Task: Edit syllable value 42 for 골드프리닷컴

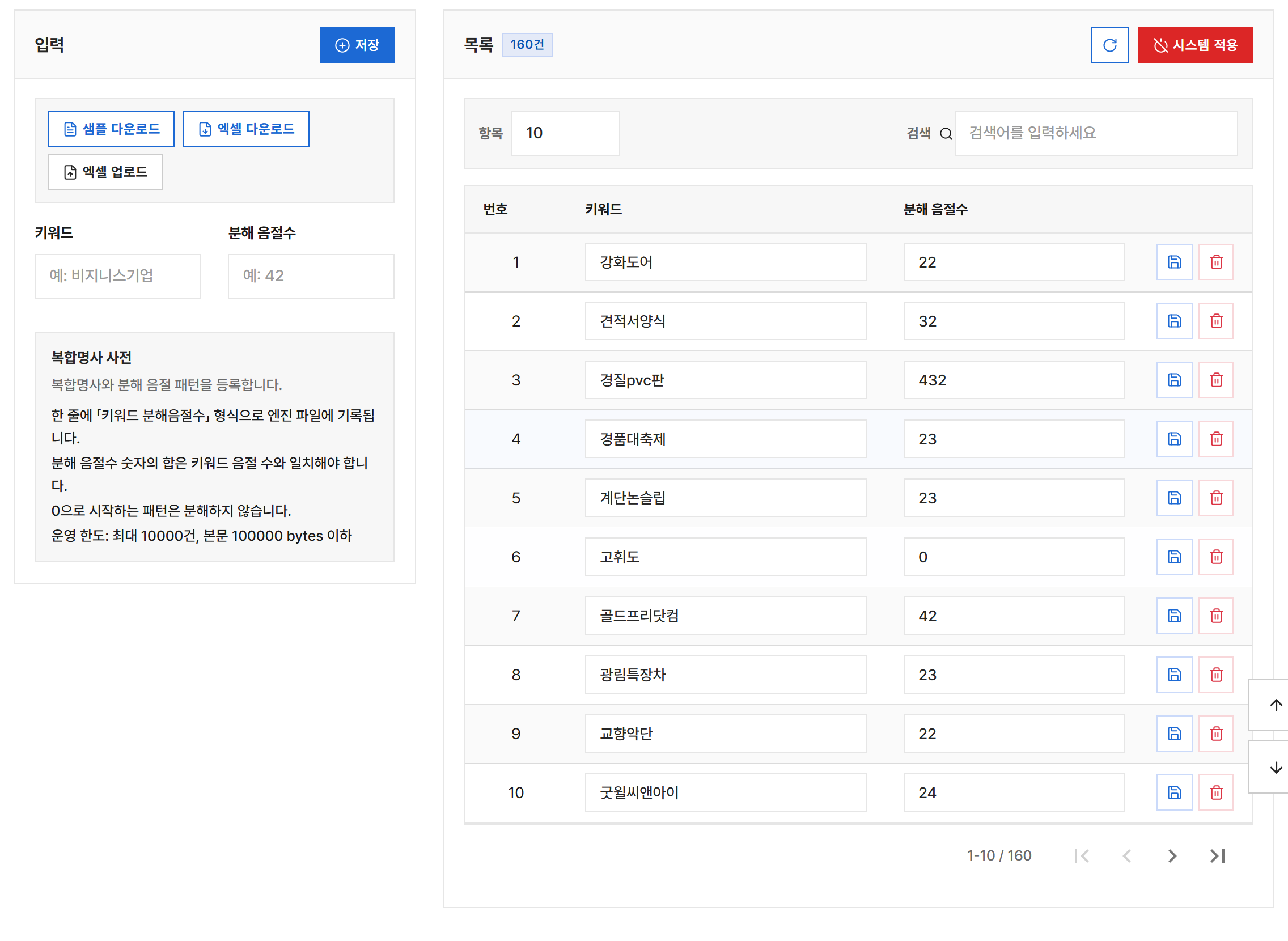Action: (x=1014, y=616)
